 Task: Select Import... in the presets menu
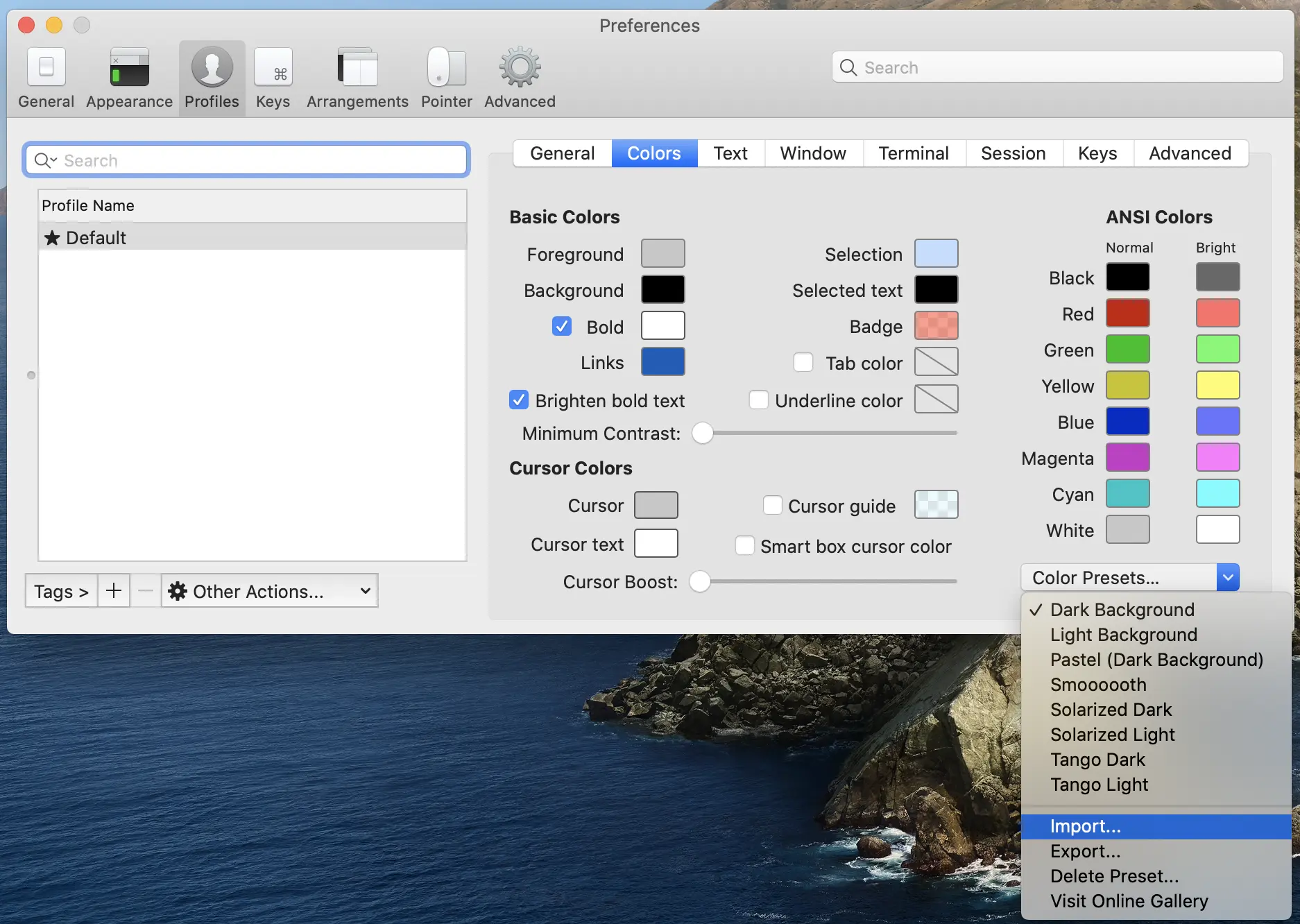(1085, 826)
